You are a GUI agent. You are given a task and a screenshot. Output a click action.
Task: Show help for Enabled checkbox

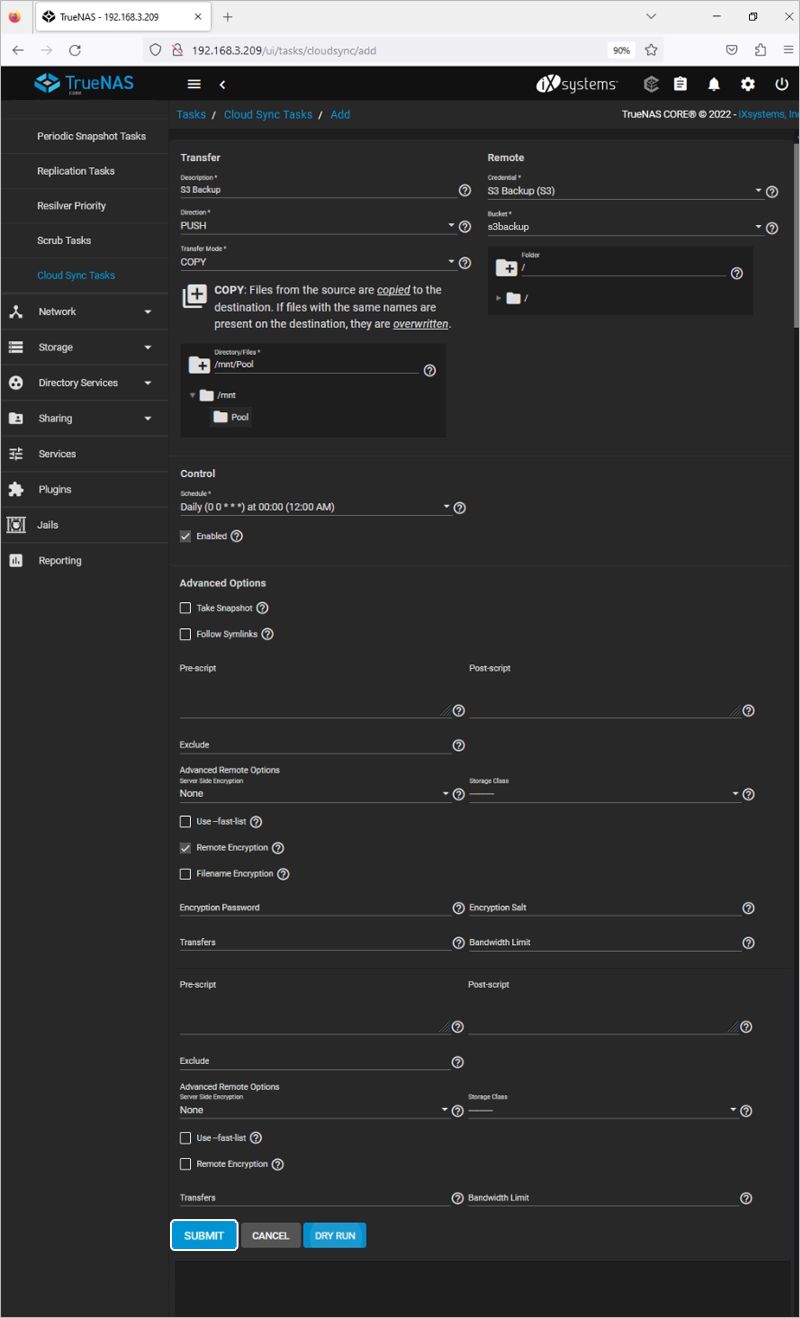pos(237,536)
